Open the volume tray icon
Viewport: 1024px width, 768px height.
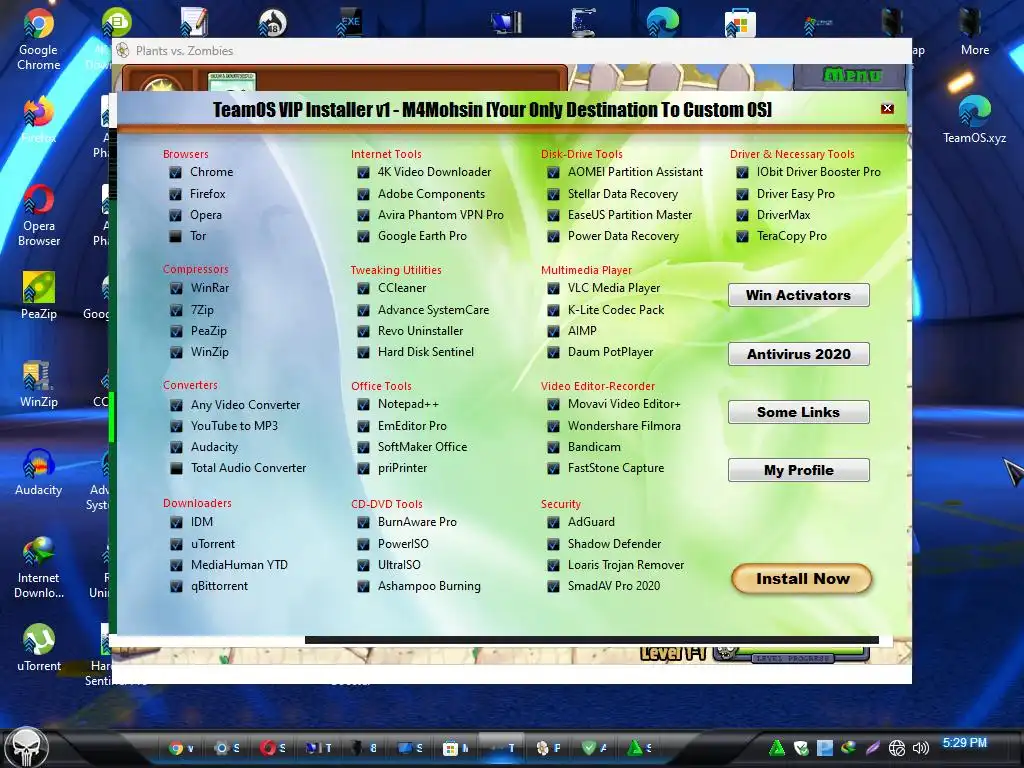[x=921, y=748]
